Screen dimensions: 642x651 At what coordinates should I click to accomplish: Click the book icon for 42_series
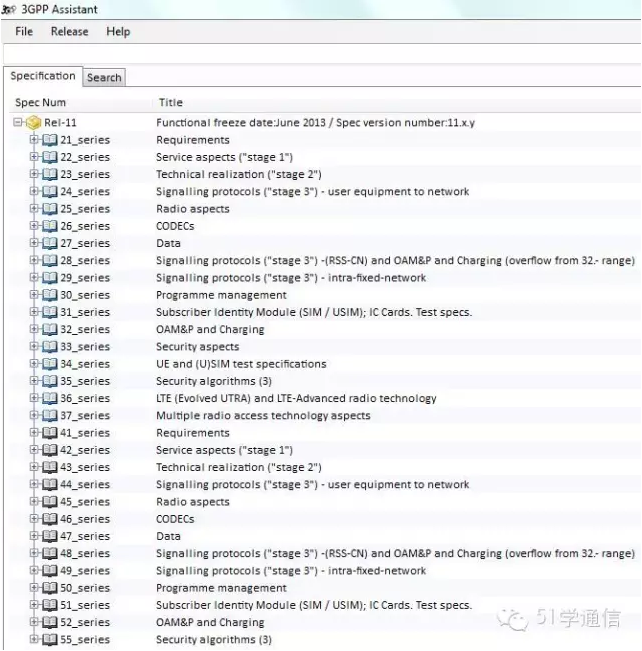point(50,450)
